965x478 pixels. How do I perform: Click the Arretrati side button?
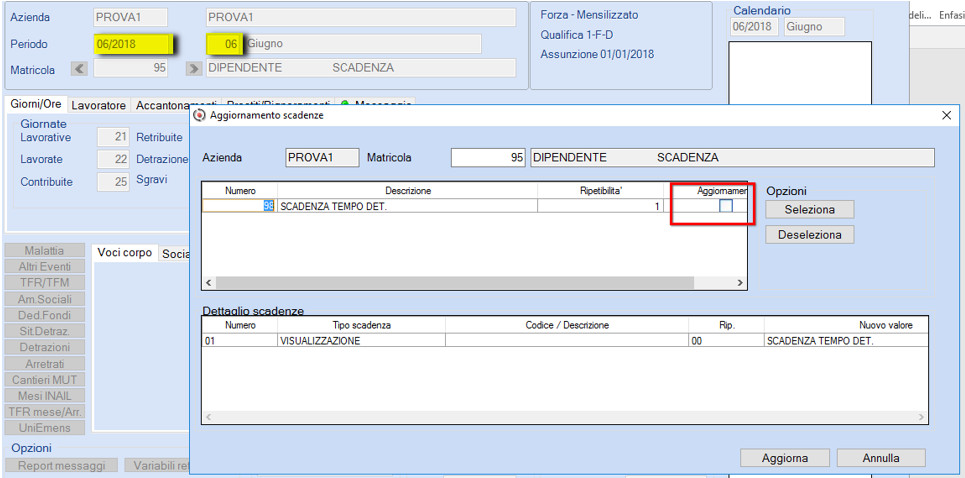[x=44, y=364]
